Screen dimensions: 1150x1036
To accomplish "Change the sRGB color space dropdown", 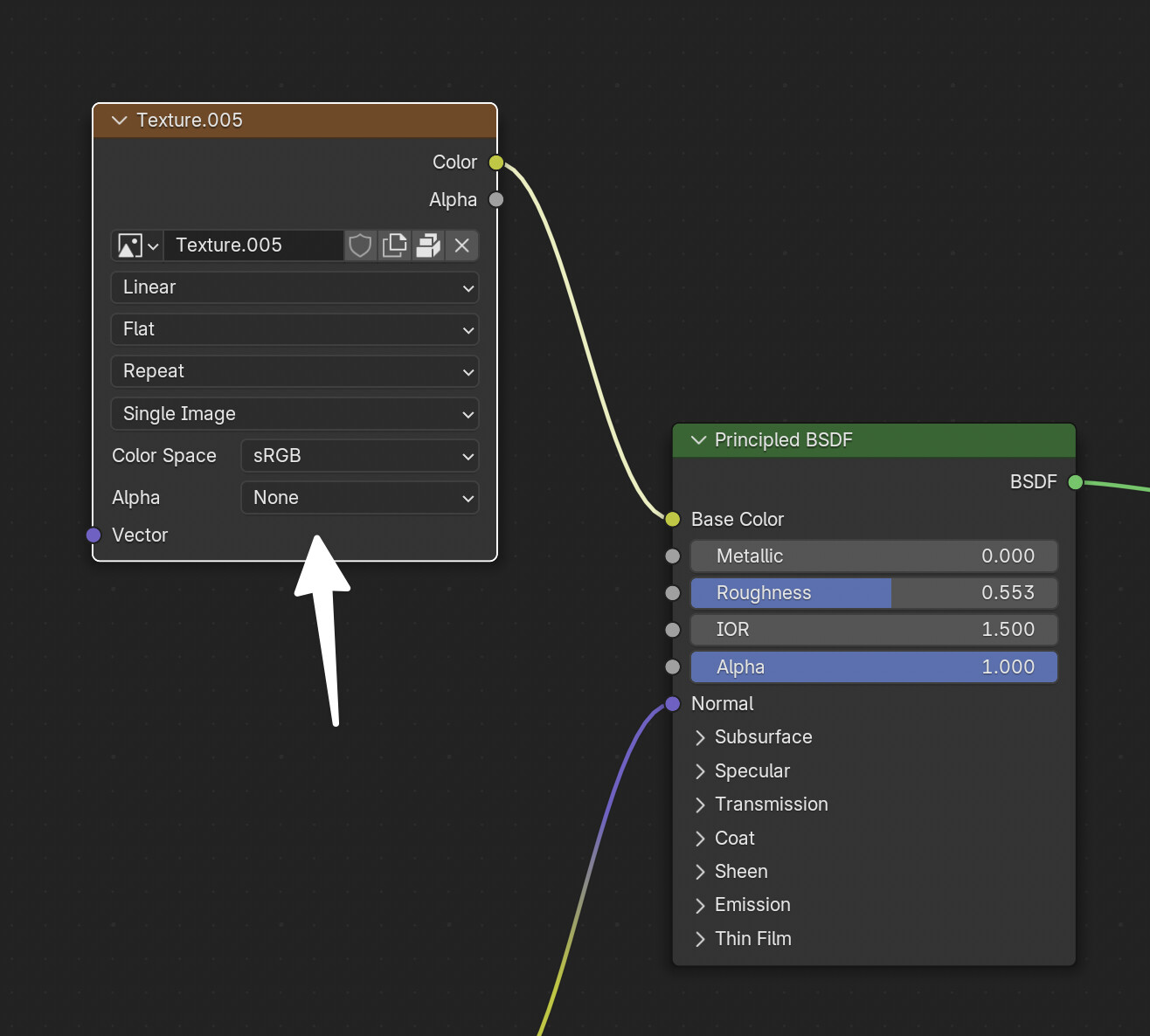I will [359, 456].
